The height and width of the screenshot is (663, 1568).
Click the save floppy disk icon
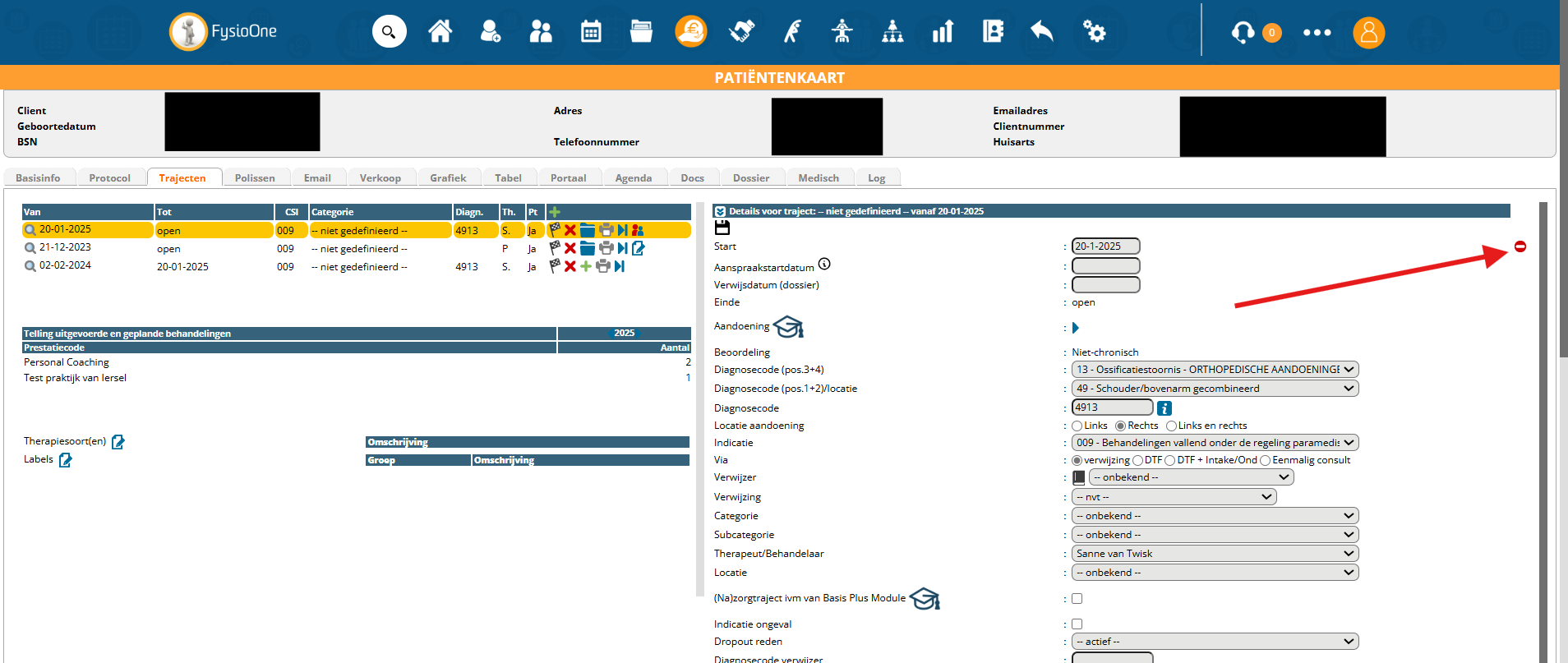coord(722,228)
